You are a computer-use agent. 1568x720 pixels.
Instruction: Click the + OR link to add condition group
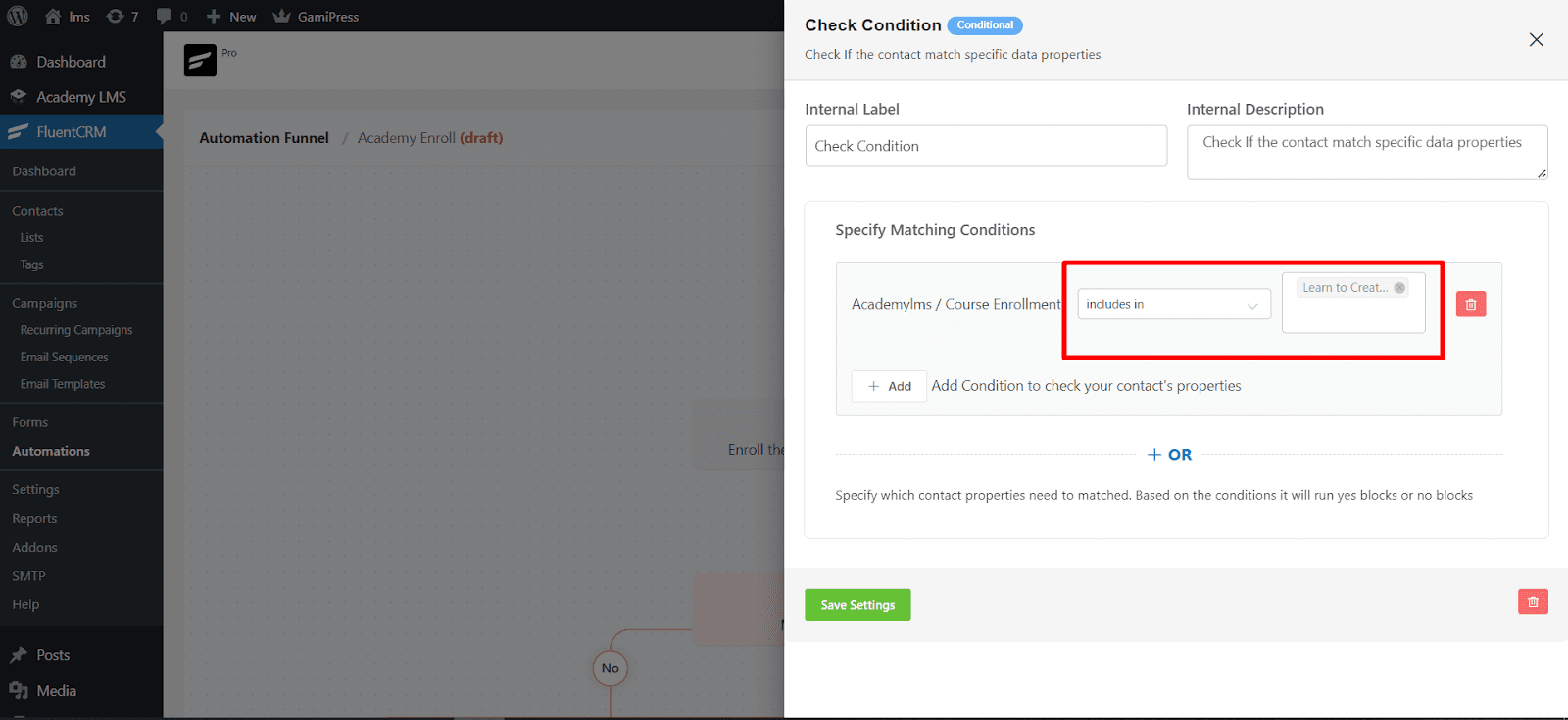(x=1168, y=454)
